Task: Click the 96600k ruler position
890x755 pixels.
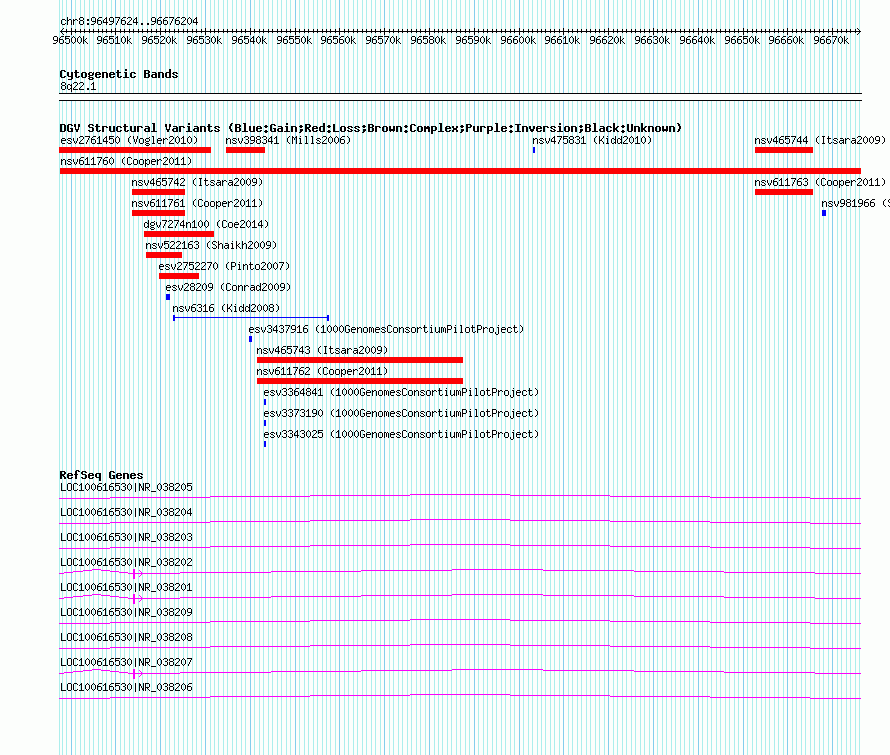Action: click(518, 40)
